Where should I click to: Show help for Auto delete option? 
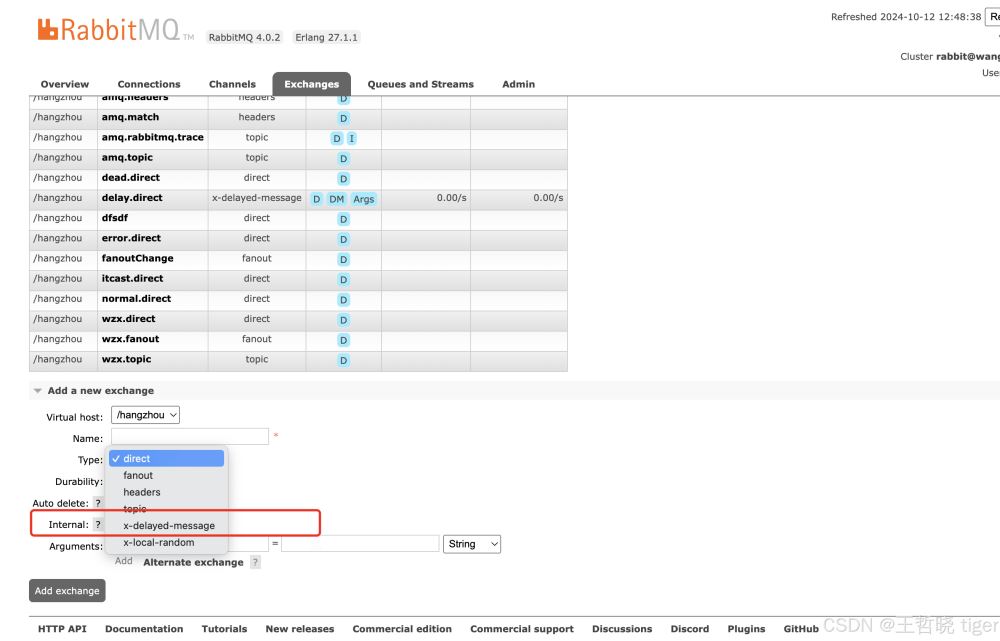coord(98,503)
